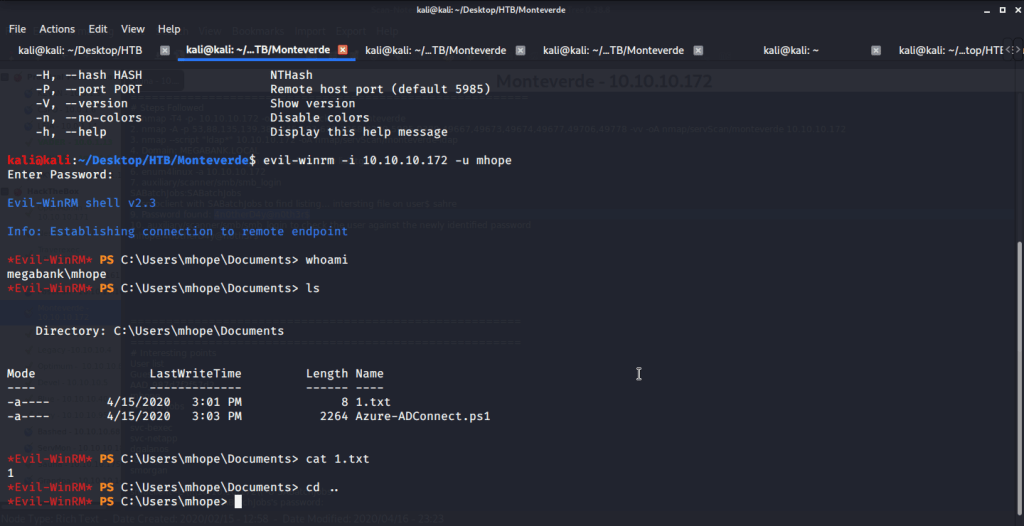The width and height of the screenshot is (1024, 526).
Task: Click the X on the fourth terminal tab
Action: coord(698,50)
